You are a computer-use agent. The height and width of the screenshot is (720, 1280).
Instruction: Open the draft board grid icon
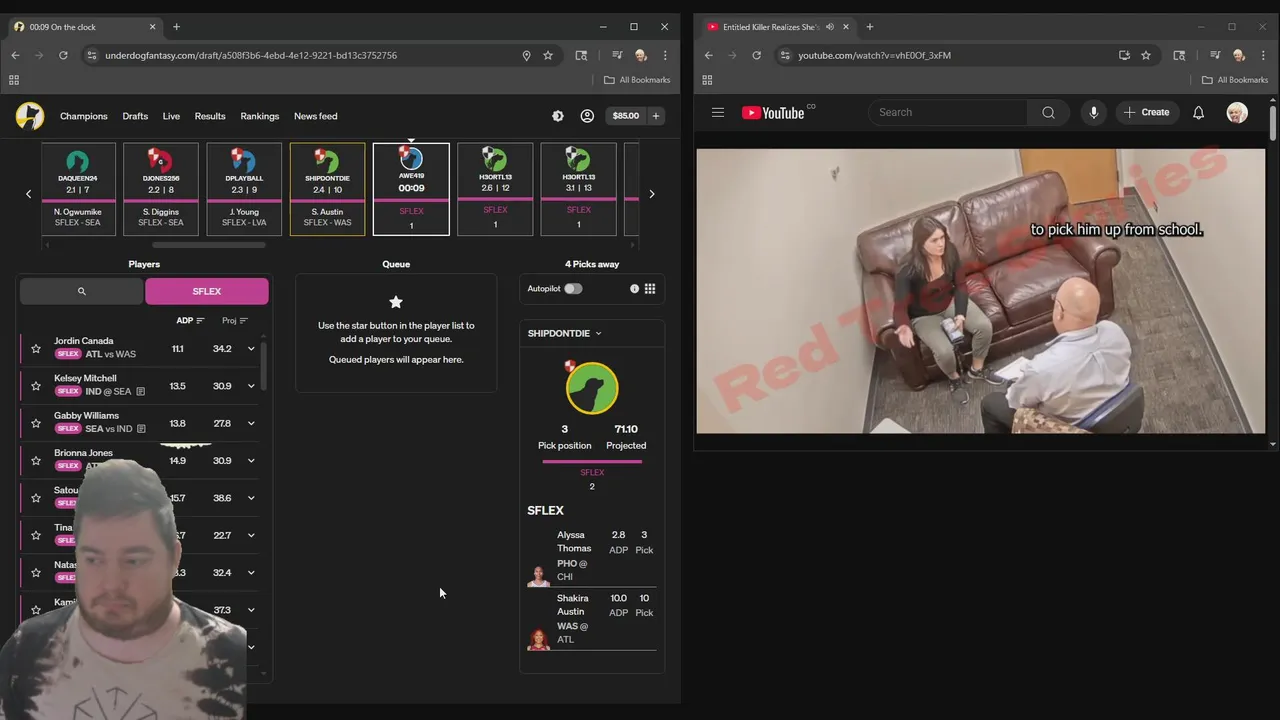point(650,288)
